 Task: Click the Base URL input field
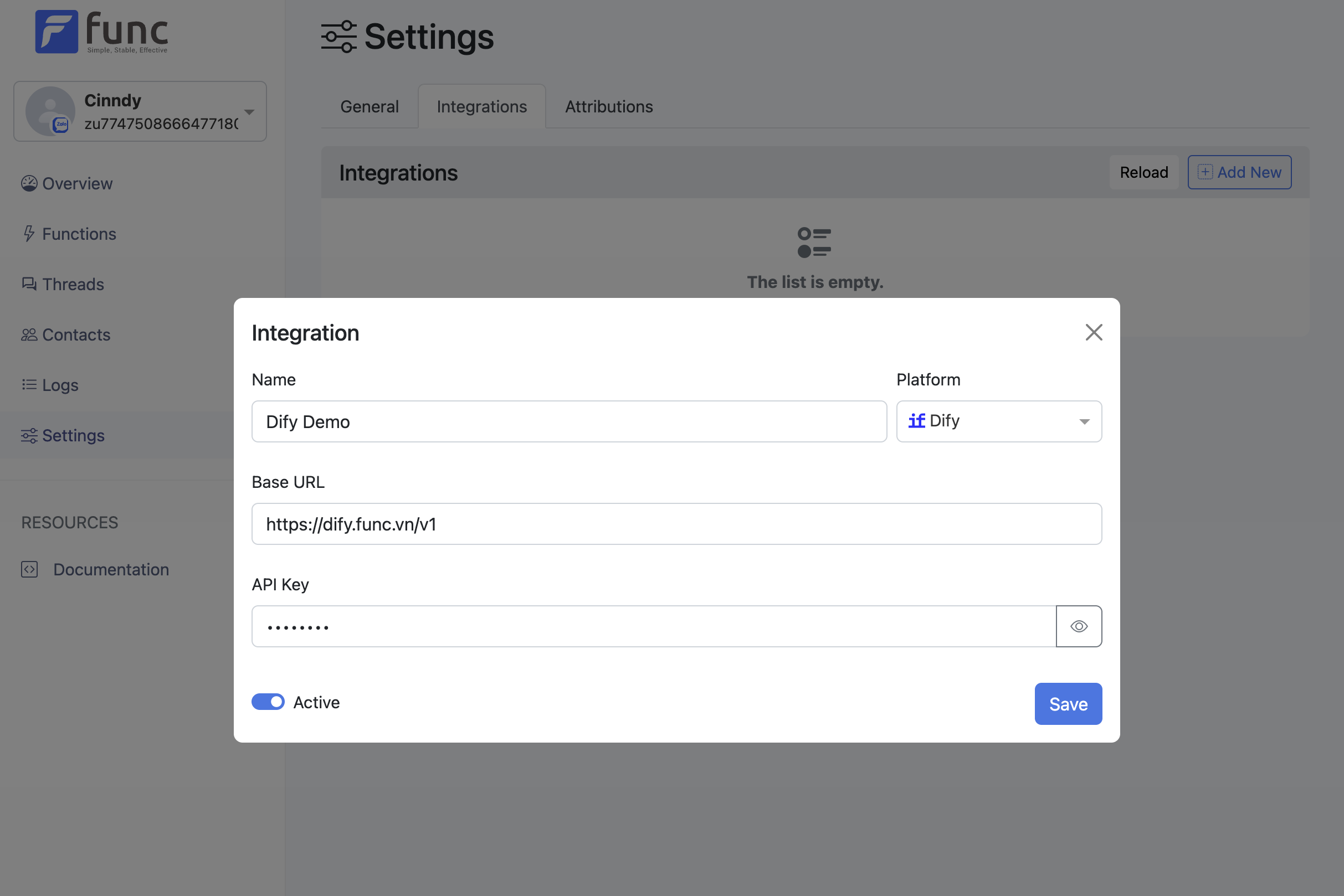[676, 524]
